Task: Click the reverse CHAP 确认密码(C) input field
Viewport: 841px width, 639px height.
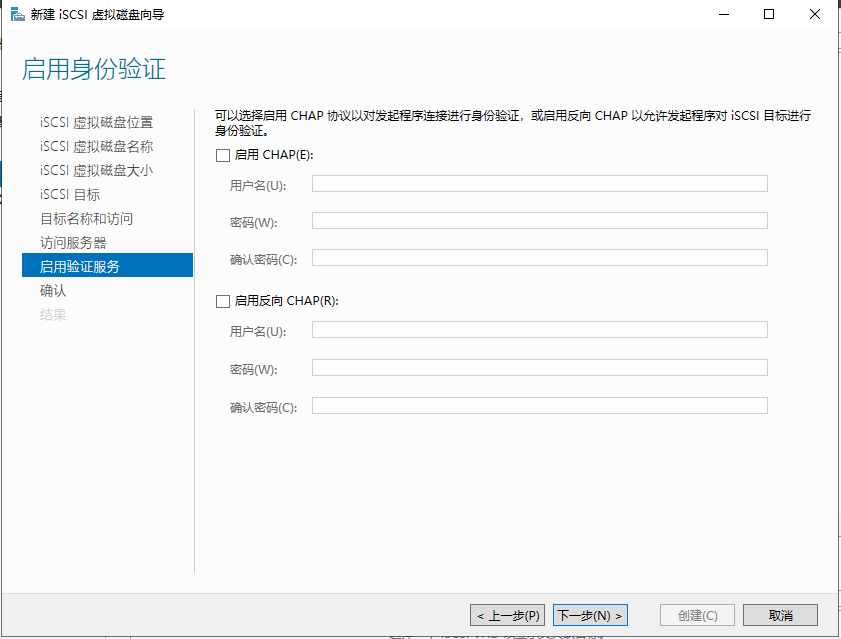Action: [x=540, y=406]
